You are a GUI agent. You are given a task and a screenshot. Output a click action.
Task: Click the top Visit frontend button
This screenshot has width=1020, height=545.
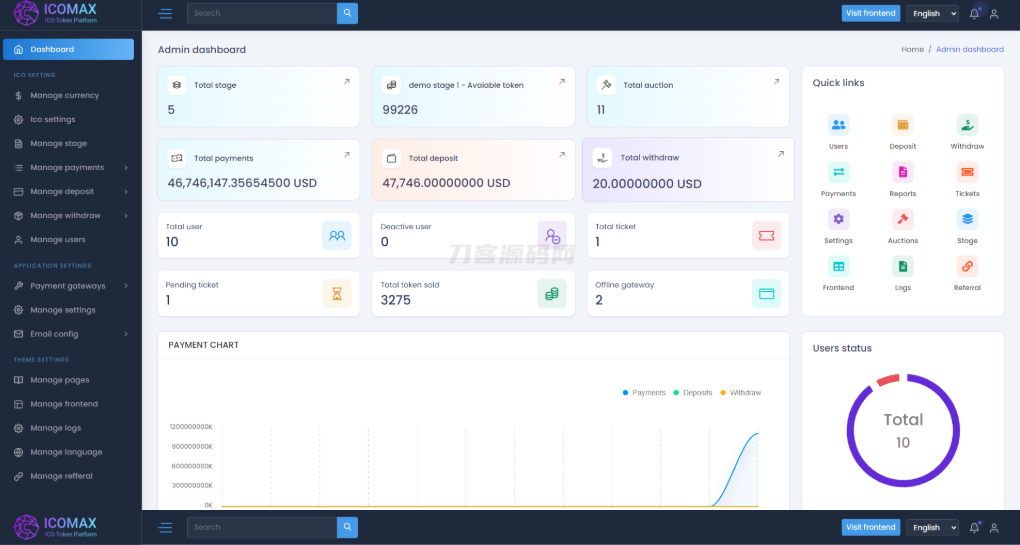click(x=870, y=13)
